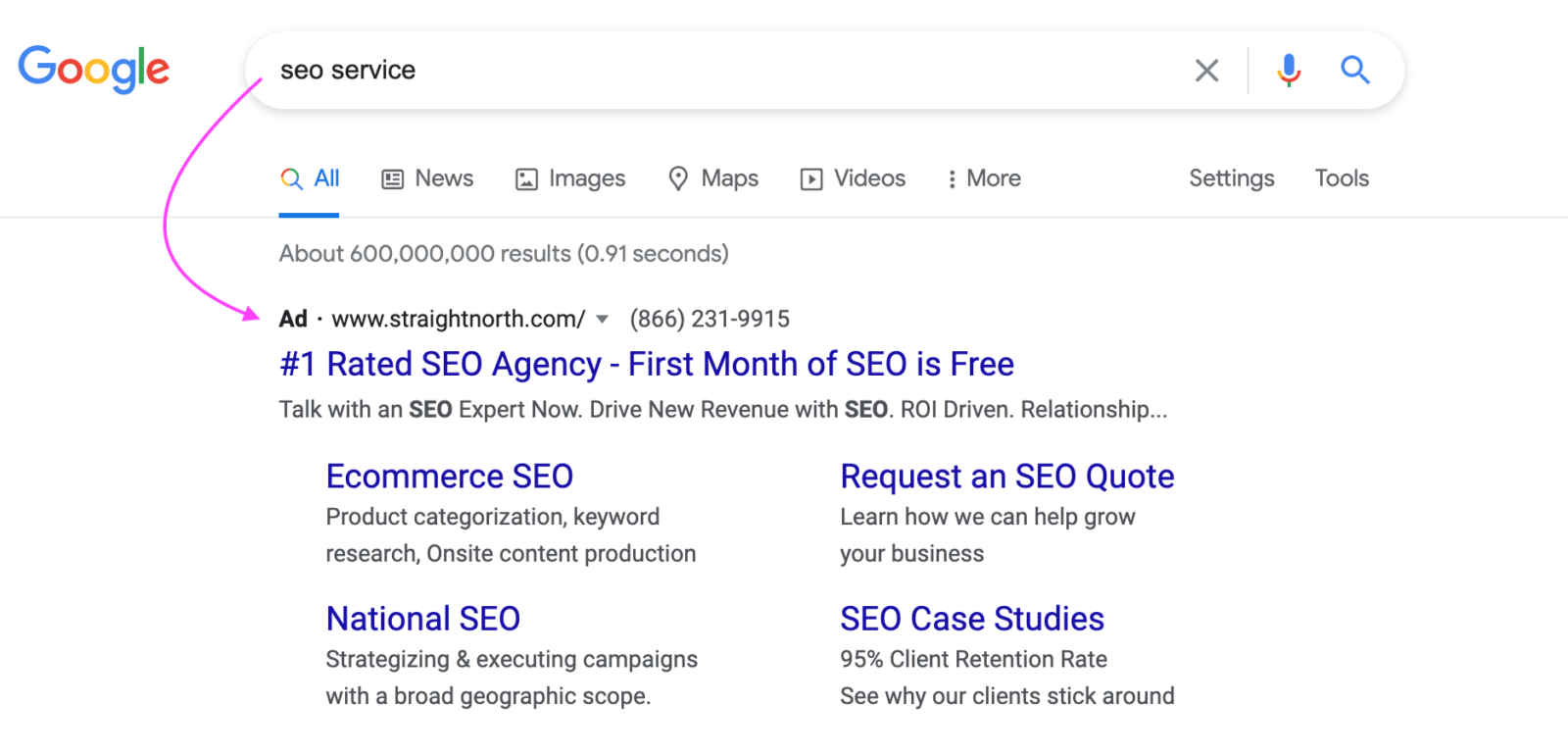Open the SEO Case Studies sitelink
Image resolution: width=1568 pixels, height=756 pixels.
[972, 619]
